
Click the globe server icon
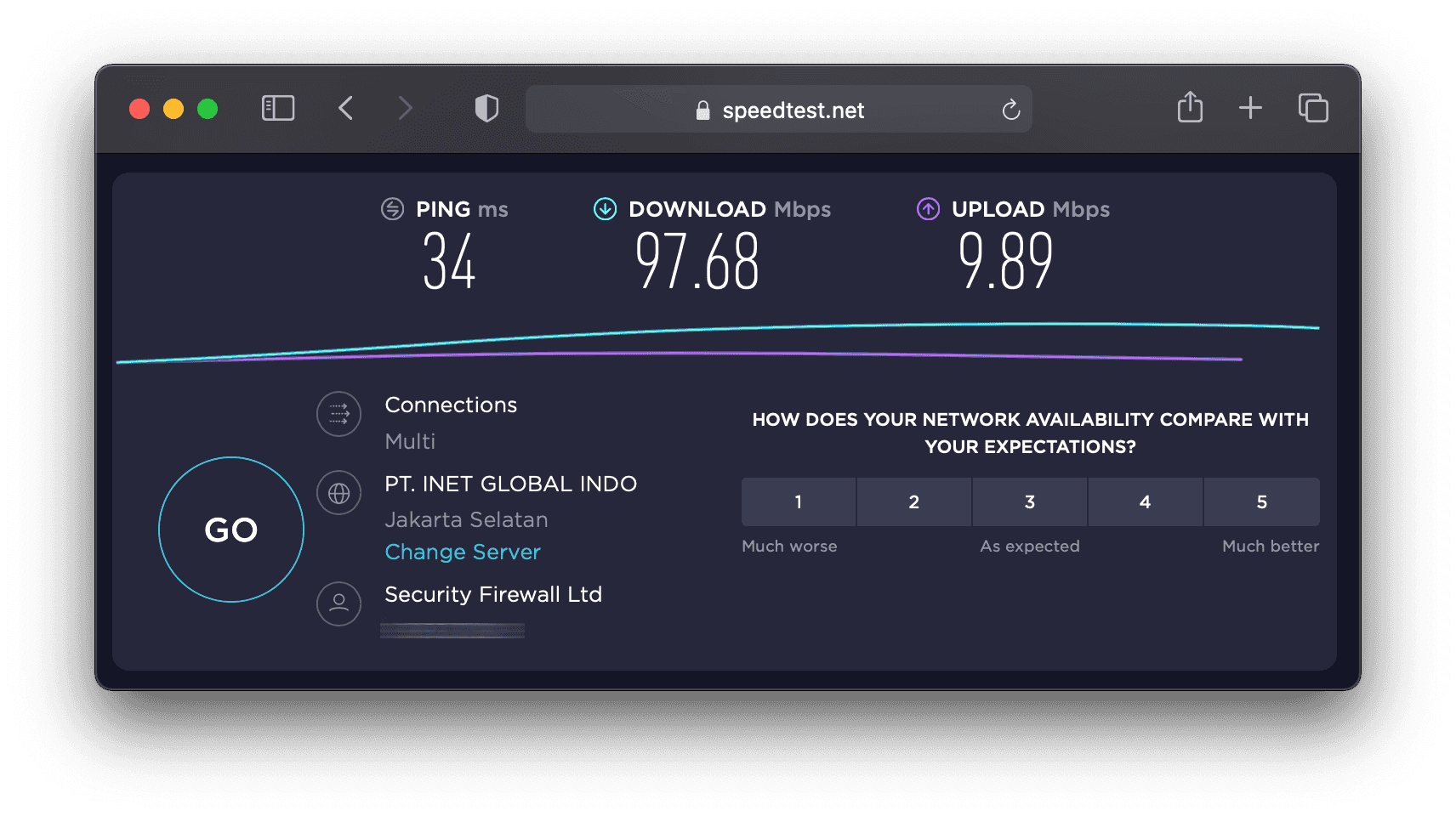point(338,493)
